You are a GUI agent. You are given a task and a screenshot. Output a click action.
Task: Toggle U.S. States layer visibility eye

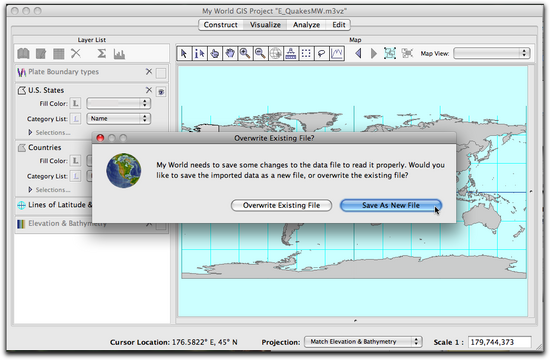pyautogui.click(x=161, y=92)
